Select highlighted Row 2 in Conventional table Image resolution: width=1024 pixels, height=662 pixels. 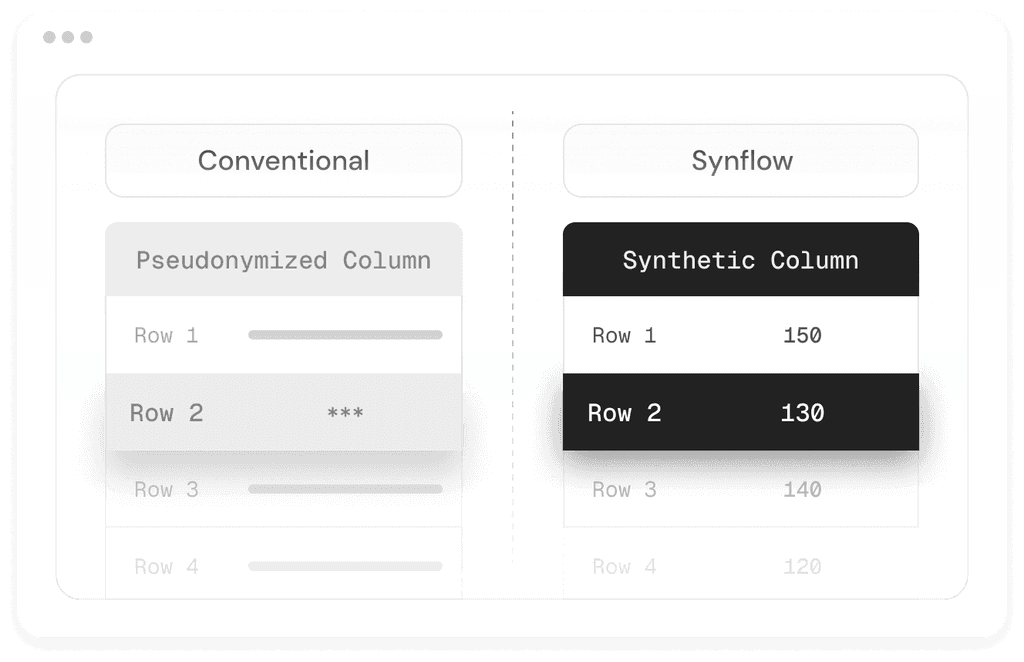[x=283, y=412]
